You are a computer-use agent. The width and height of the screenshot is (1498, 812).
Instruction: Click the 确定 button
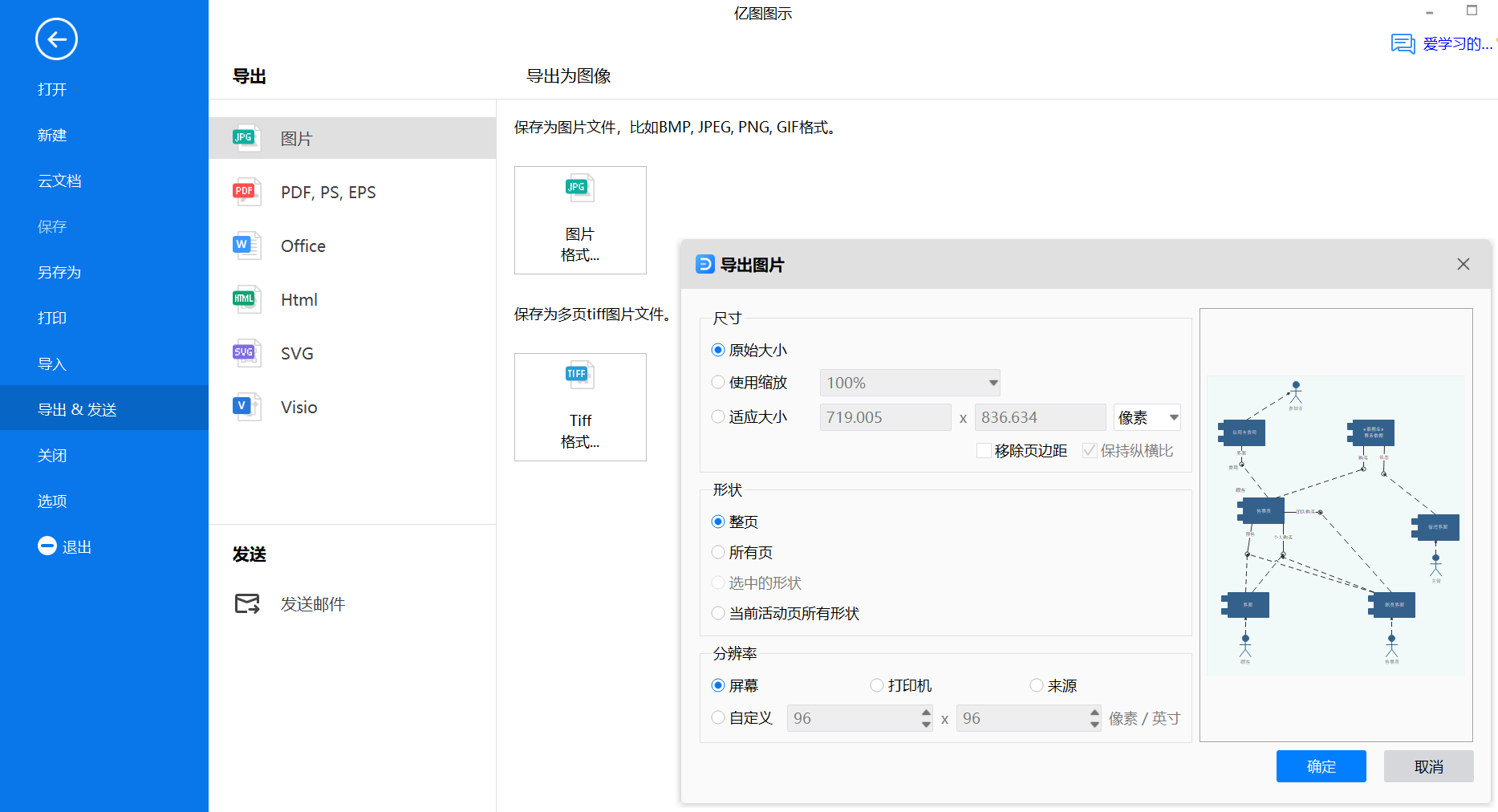(x=1321, y=766)
